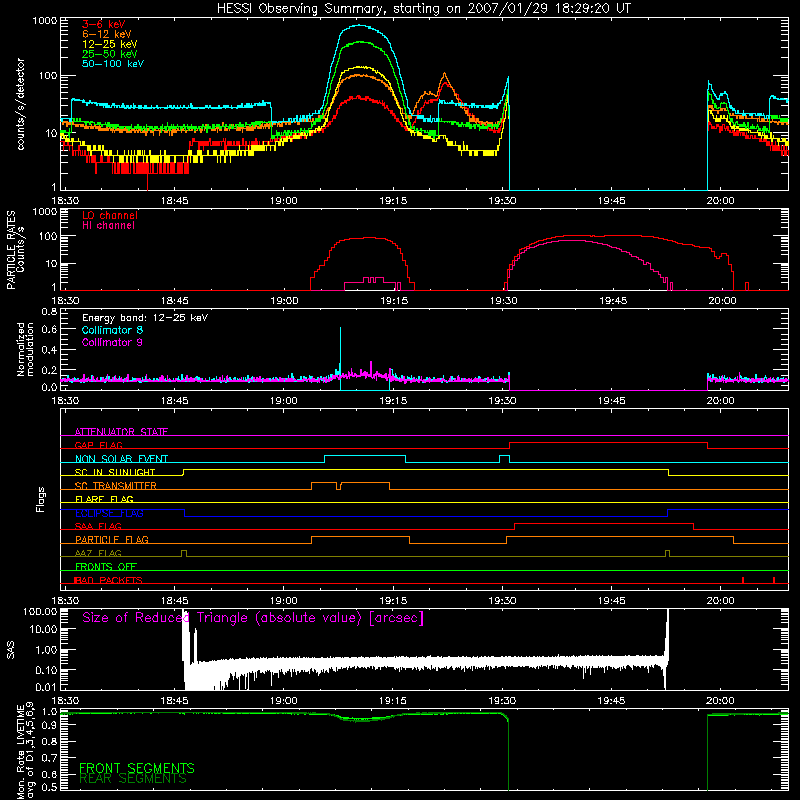Image resolution: width=800 pixels, height=800 pixels.
Task: Click the ATTENUATOR STATE flag label
Action: 121,432
